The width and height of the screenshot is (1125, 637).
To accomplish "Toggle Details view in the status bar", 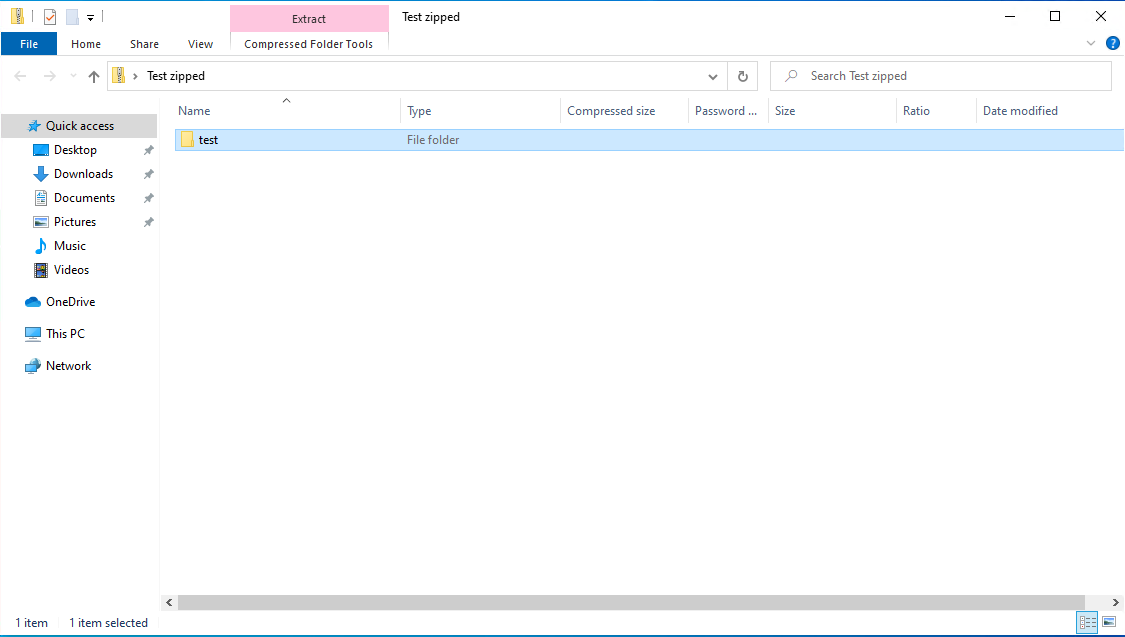I will [1087, 622].
